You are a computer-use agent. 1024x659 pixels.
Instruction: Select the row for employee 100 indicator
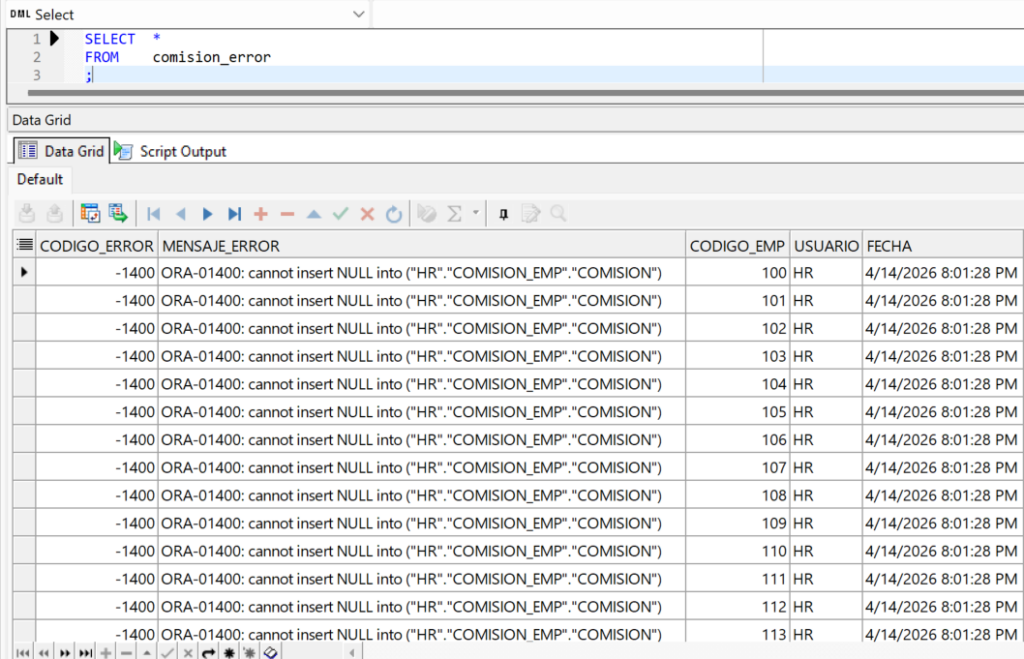click(24, 272)
